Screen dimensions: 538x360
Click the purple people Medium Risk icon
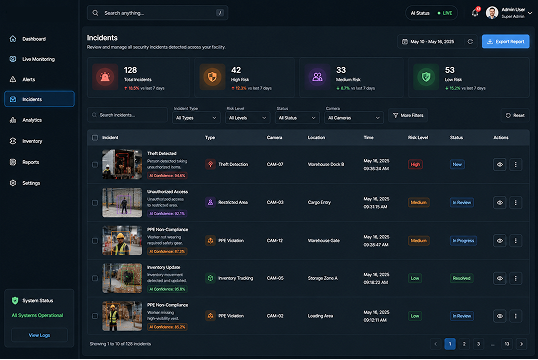pos(317,77)
